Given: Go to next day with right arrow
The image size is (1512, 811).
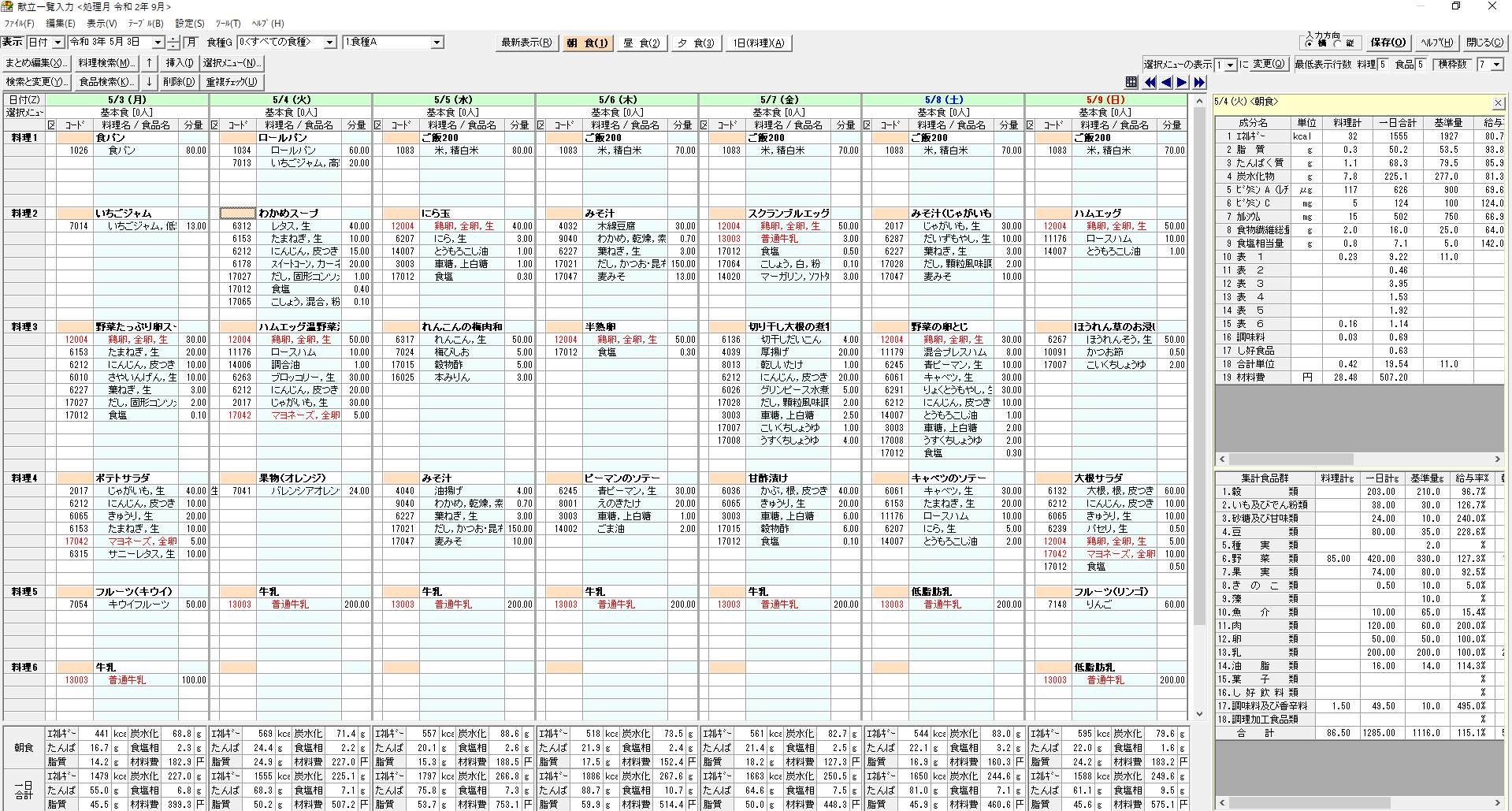Looking at the screenshot, I should click(x=1182, y=82).
